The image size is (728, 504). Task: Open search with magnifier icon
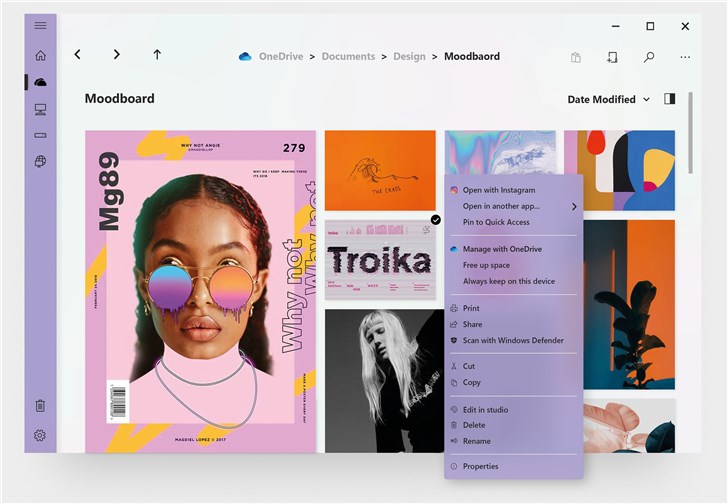pyautogui.click(x=649, y=57)
